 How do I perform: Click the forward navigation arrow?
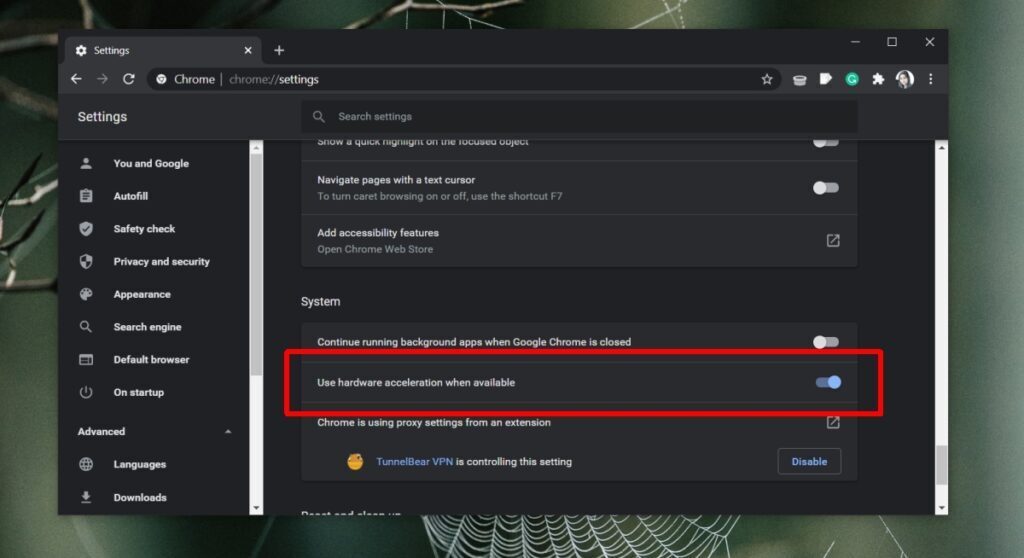tap(103, 79)
